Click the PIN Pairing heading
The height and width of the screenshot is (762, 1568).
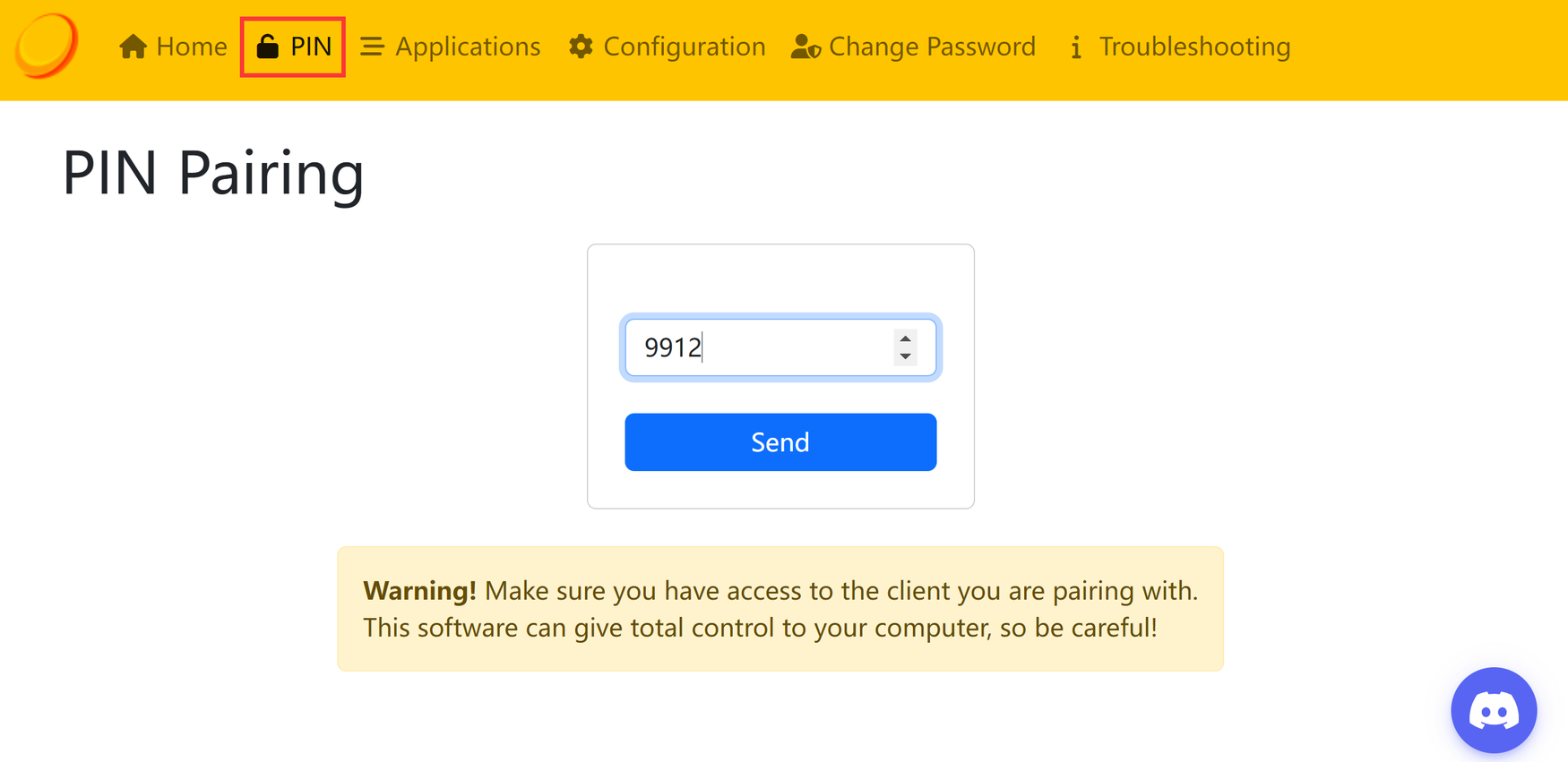pyautogui.click(x=213, y=172)
